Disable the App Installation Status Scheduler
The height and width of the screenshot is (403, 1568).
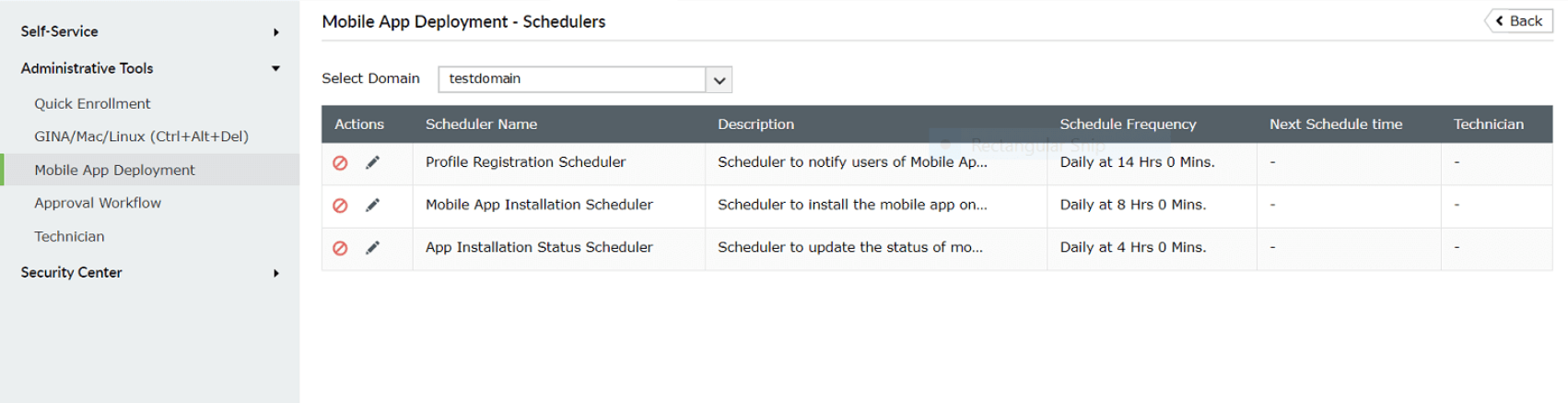point(340,248)
